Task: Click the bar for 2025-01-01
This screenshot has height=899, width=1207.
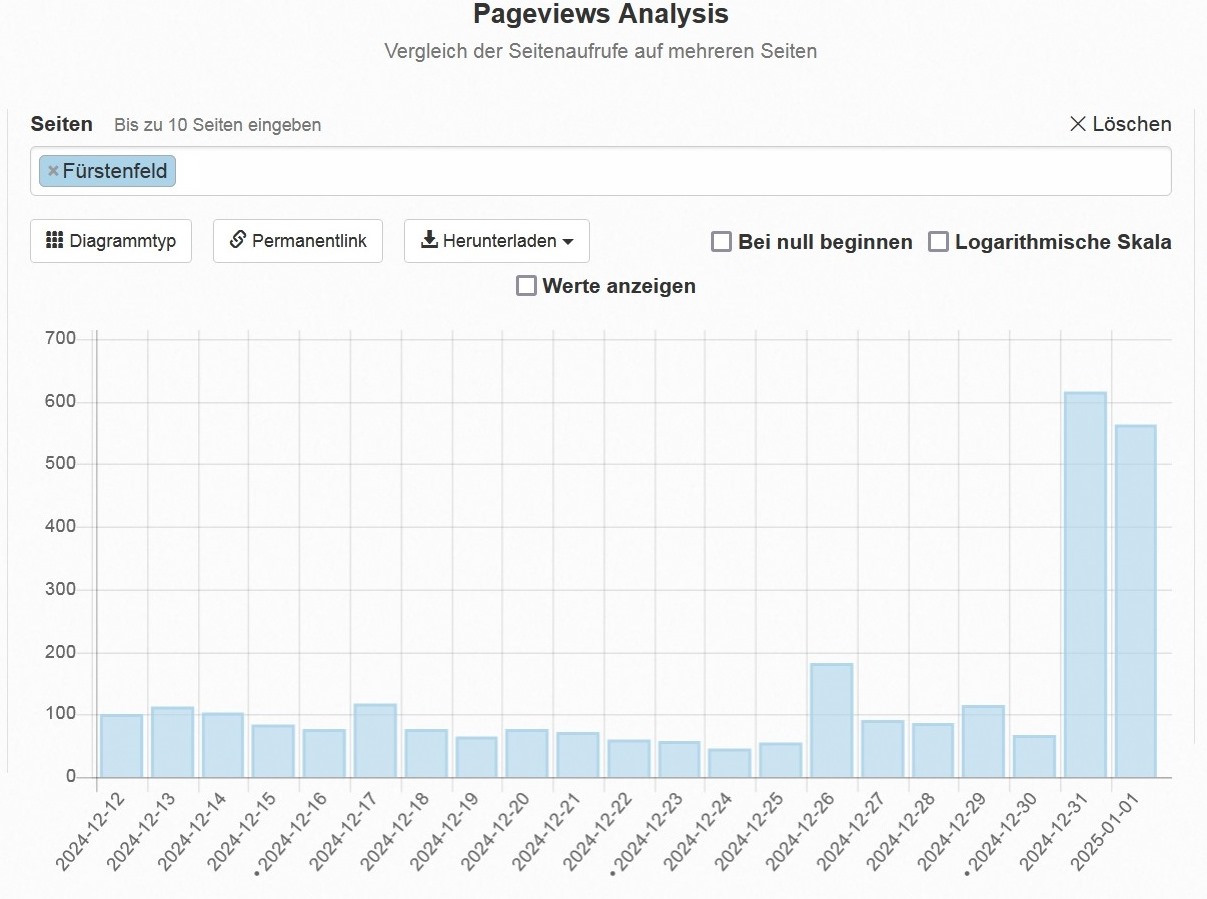Action: (x=1136, y=601)
